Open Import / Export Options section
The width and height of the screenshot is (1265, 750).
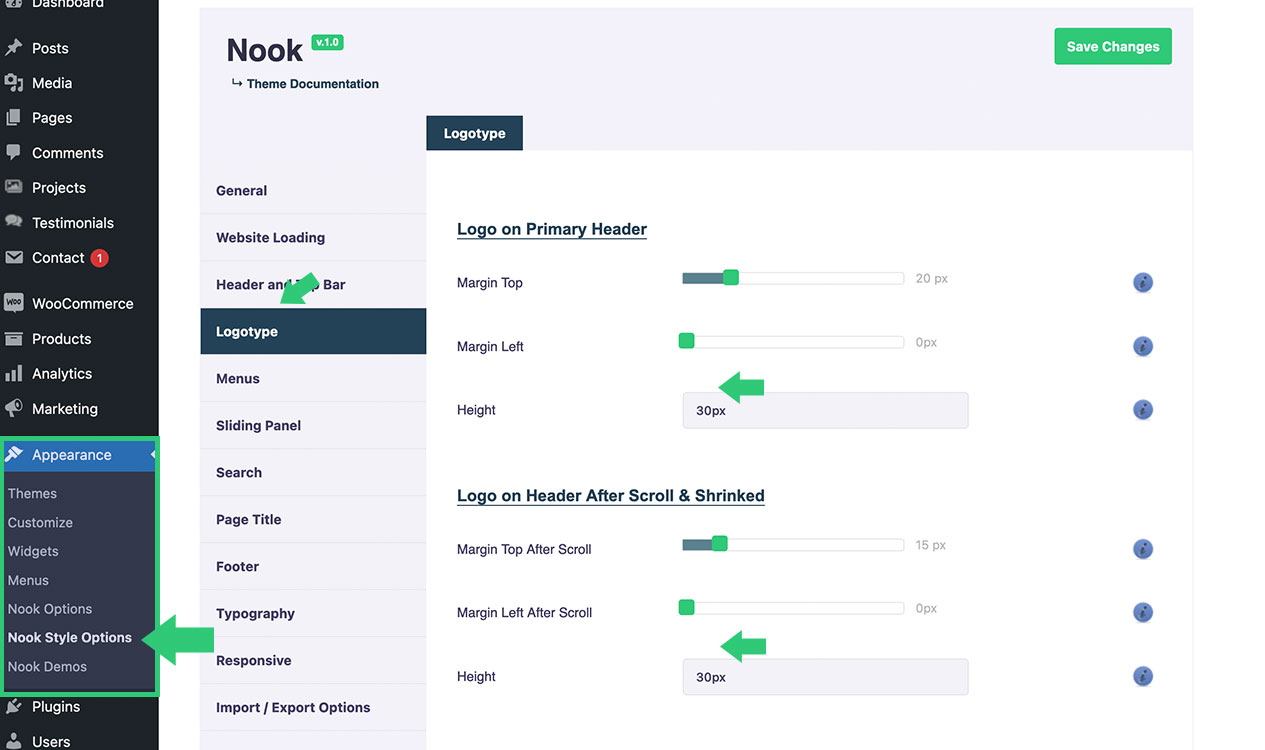[293, 708]
